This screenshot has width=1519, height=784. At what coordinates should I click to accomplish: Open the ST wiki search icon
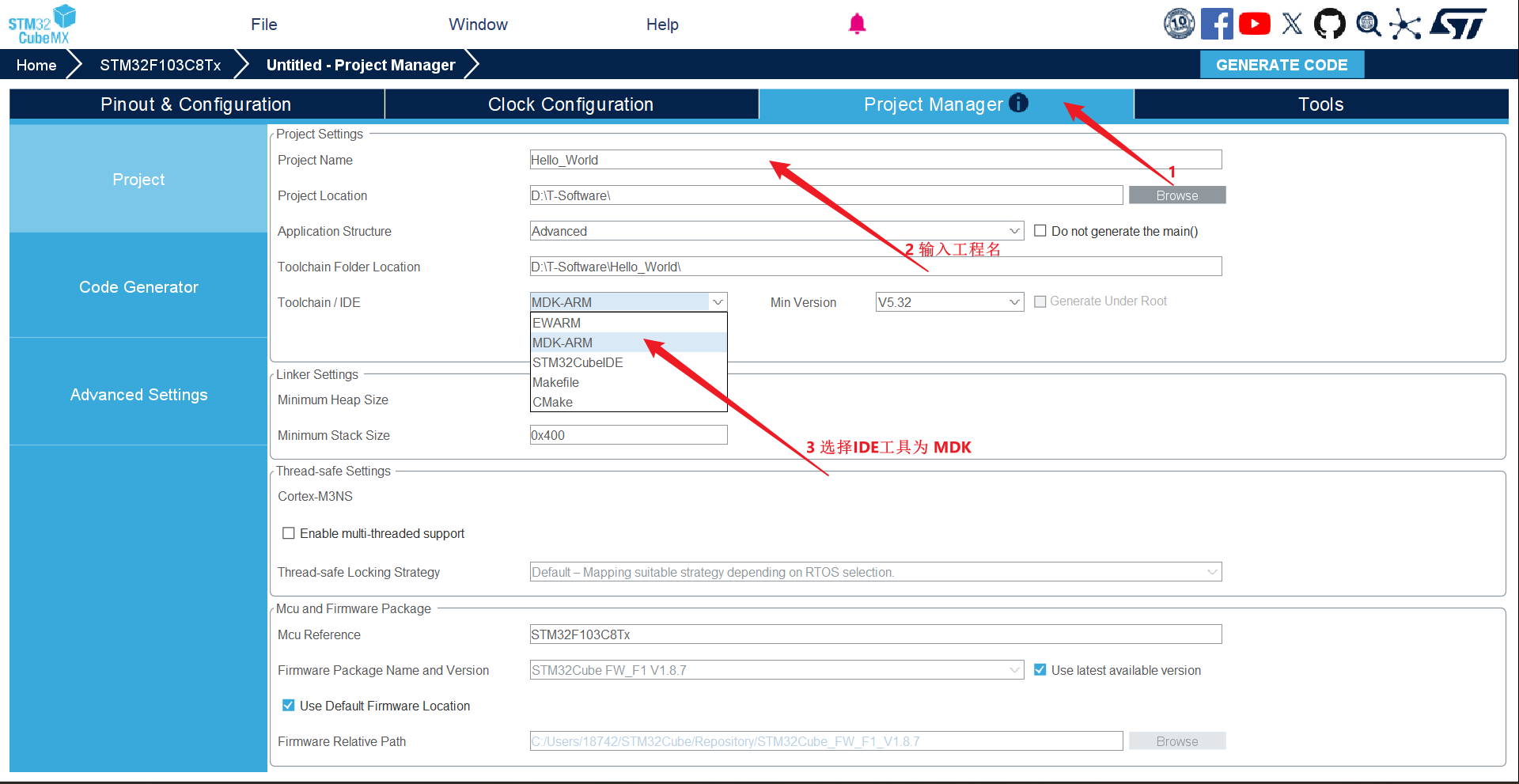[1368, 24]
